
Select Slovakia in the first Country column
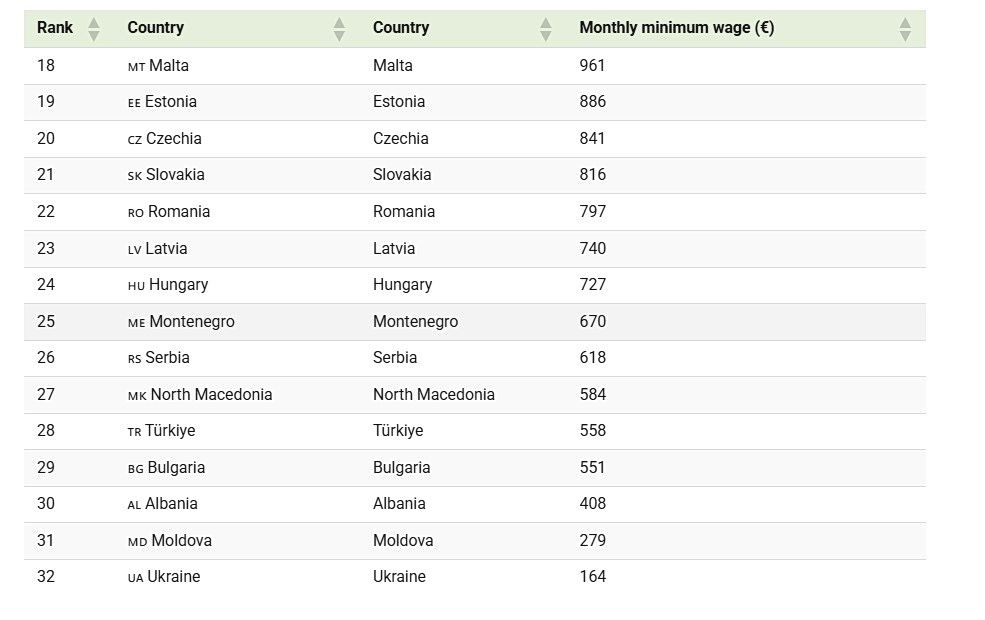click(175, 175)
